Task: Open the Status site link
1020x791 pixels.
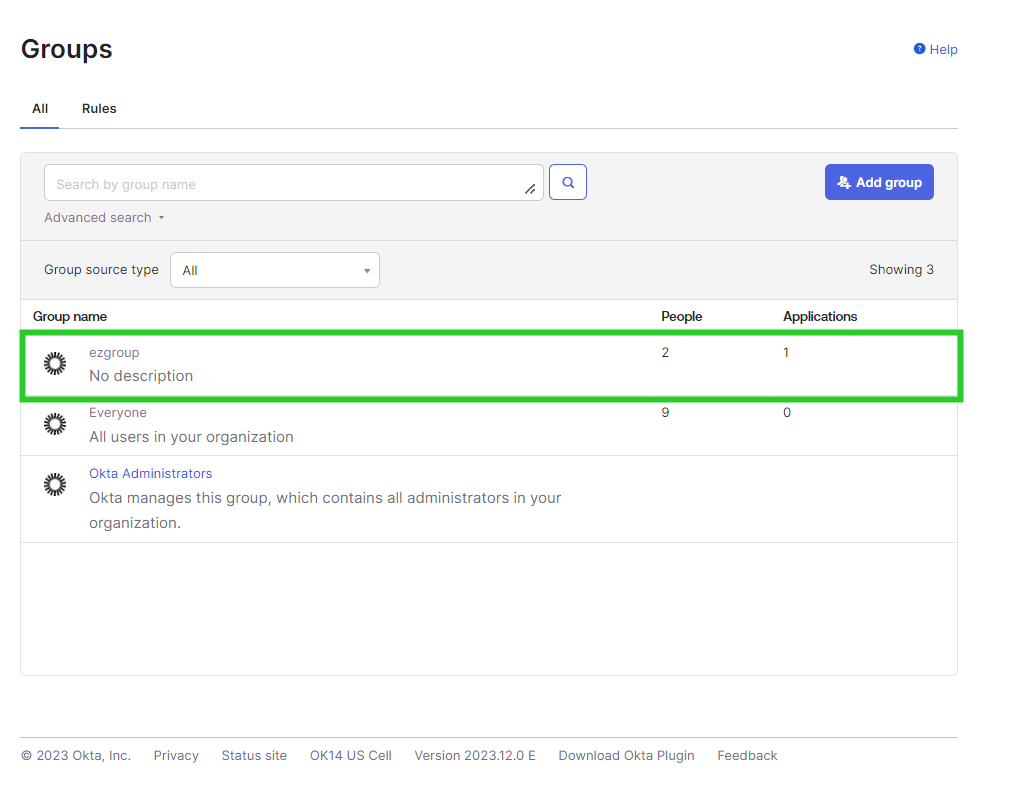Action: [254, 755]
